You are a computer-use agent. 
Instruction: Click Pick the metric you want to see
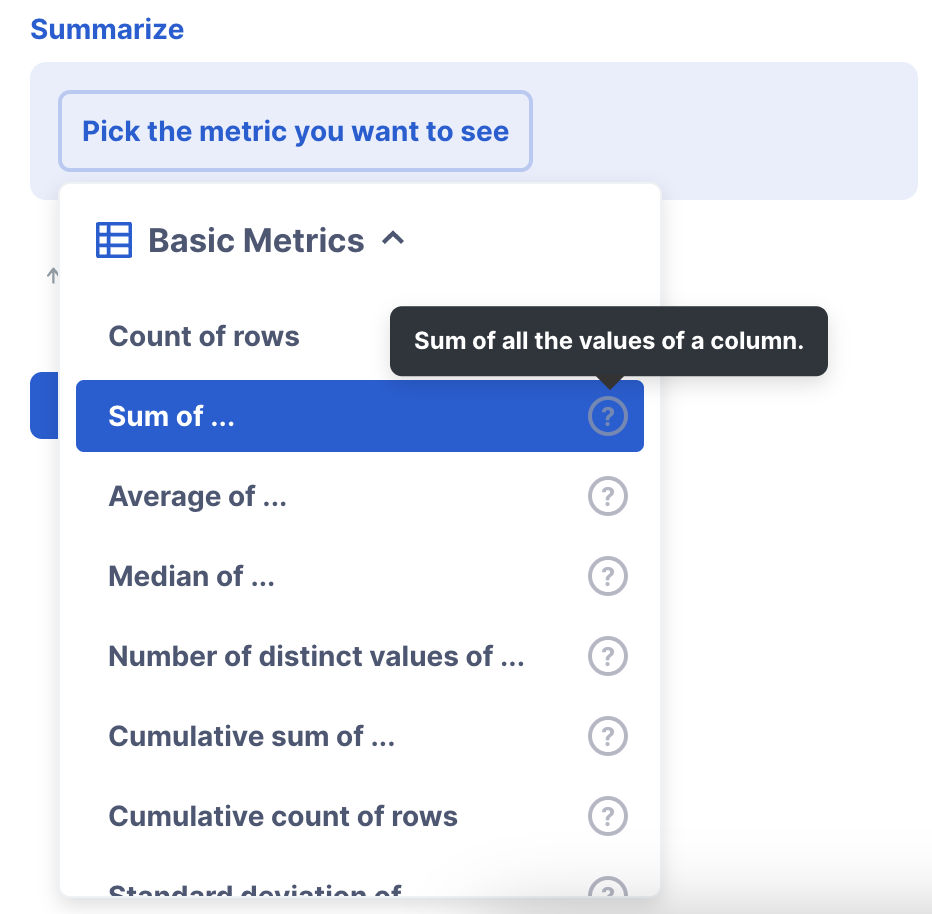pos(295,131)
